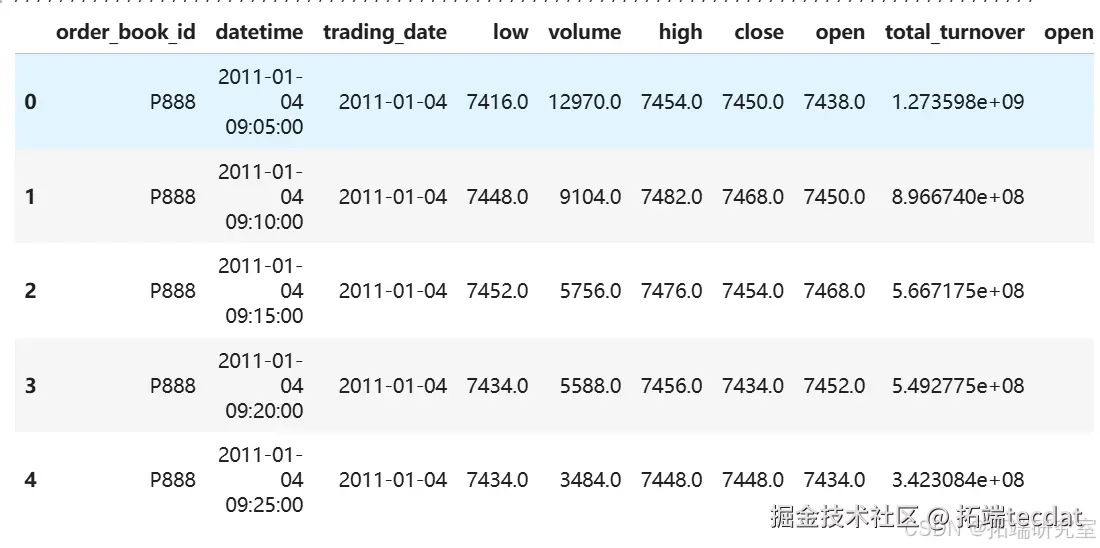The image size is (1100, 548).
Task: Click row index 4 label
Action: pyautogui.click(x=30, y=480)
